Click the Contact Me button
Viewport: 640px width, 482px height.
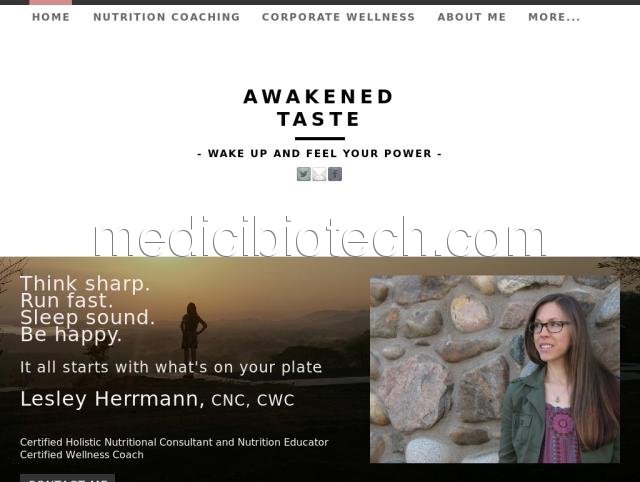pos(67,478)
